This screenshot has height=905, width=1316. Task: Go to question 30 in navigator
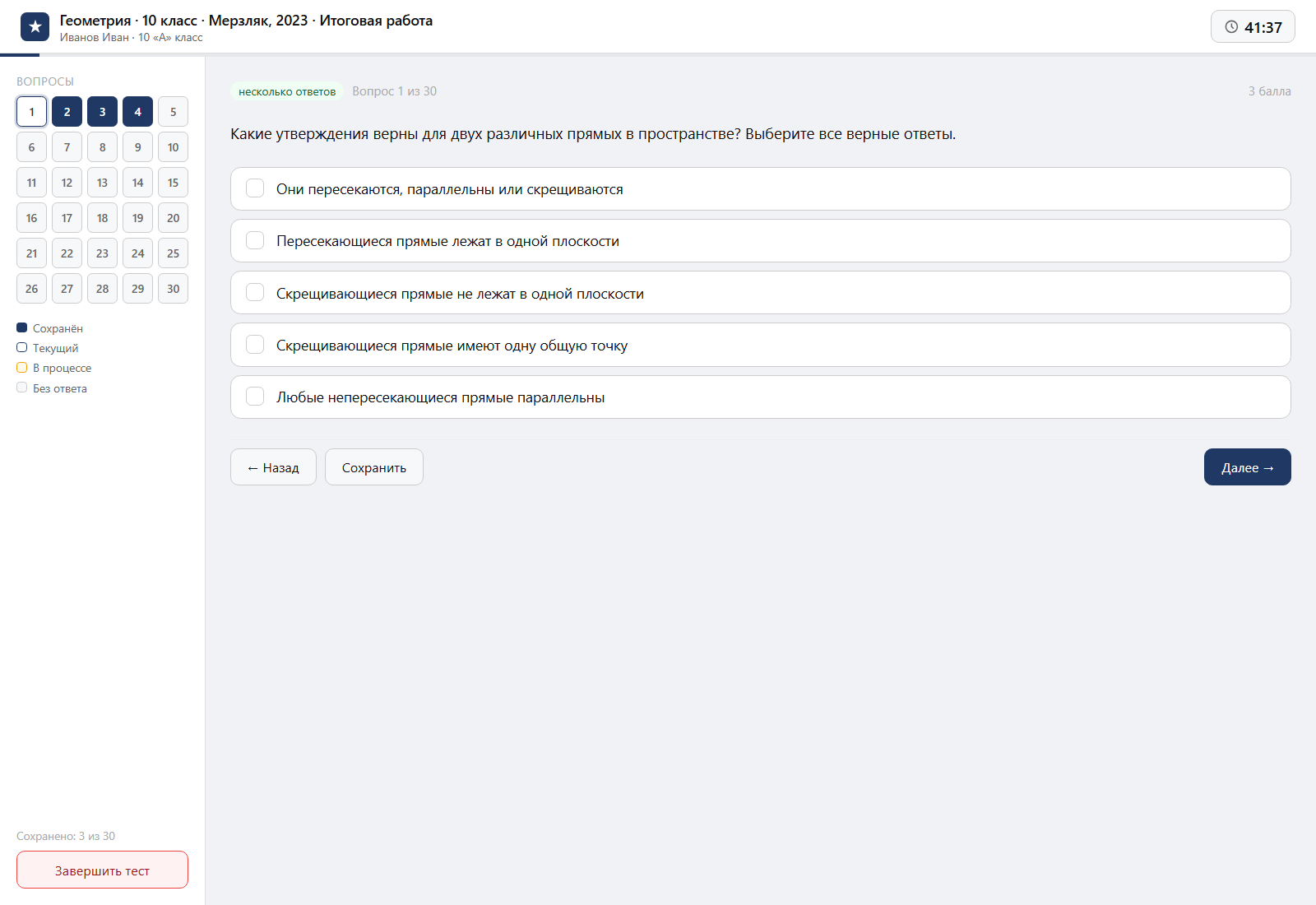[173, 289]
